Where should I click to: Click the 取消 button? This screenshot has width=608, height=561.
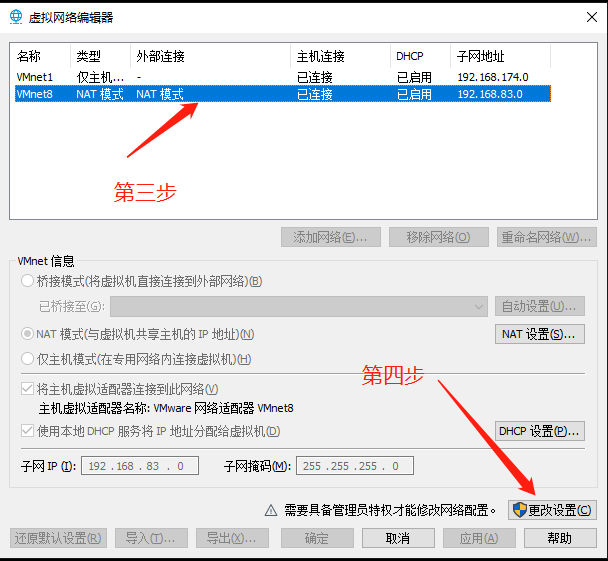pyautogui.click(x=398, y=538)
